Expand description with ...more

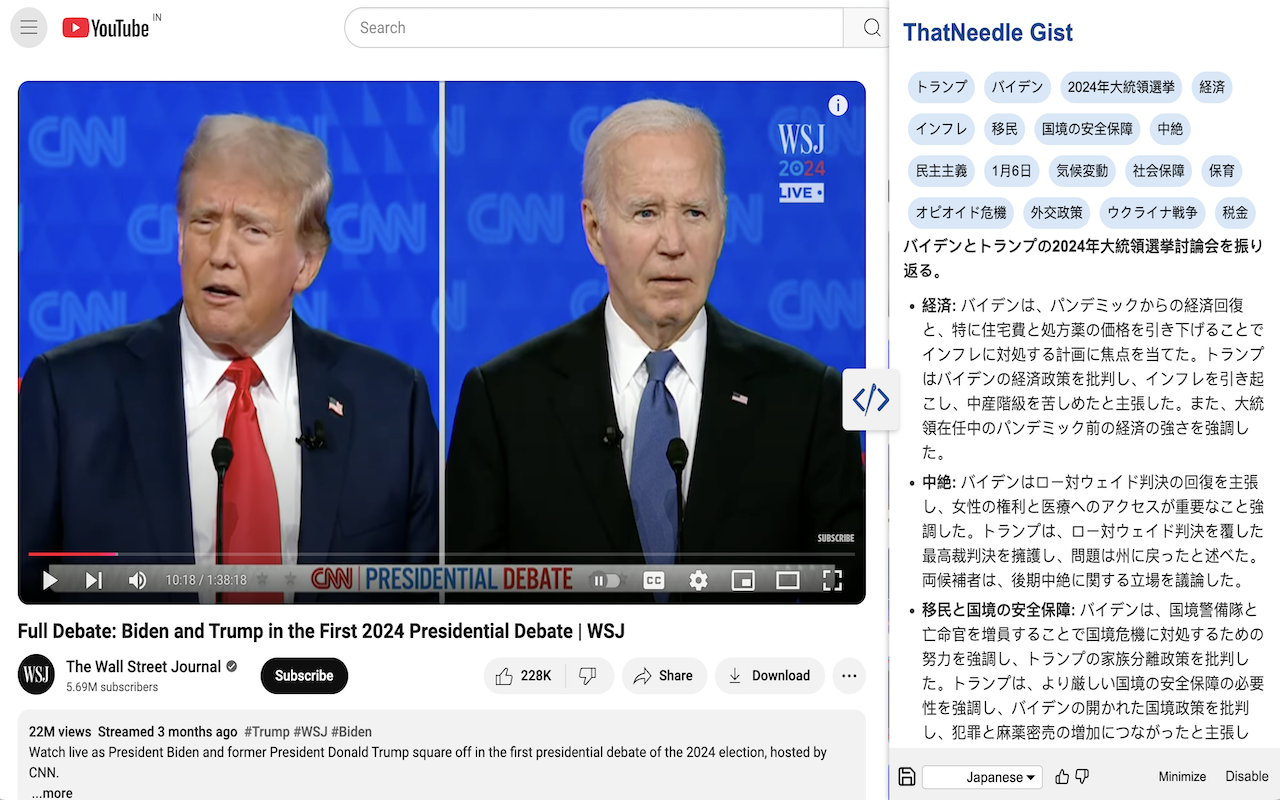(x=51, y=793)
